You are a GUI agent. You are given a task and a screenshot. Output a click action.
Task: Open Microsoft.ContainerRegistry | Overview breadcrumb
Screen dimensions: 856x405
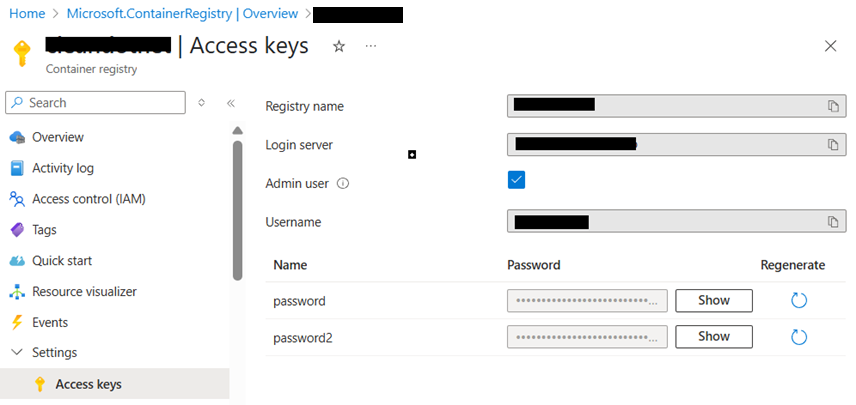pos(182,14)
